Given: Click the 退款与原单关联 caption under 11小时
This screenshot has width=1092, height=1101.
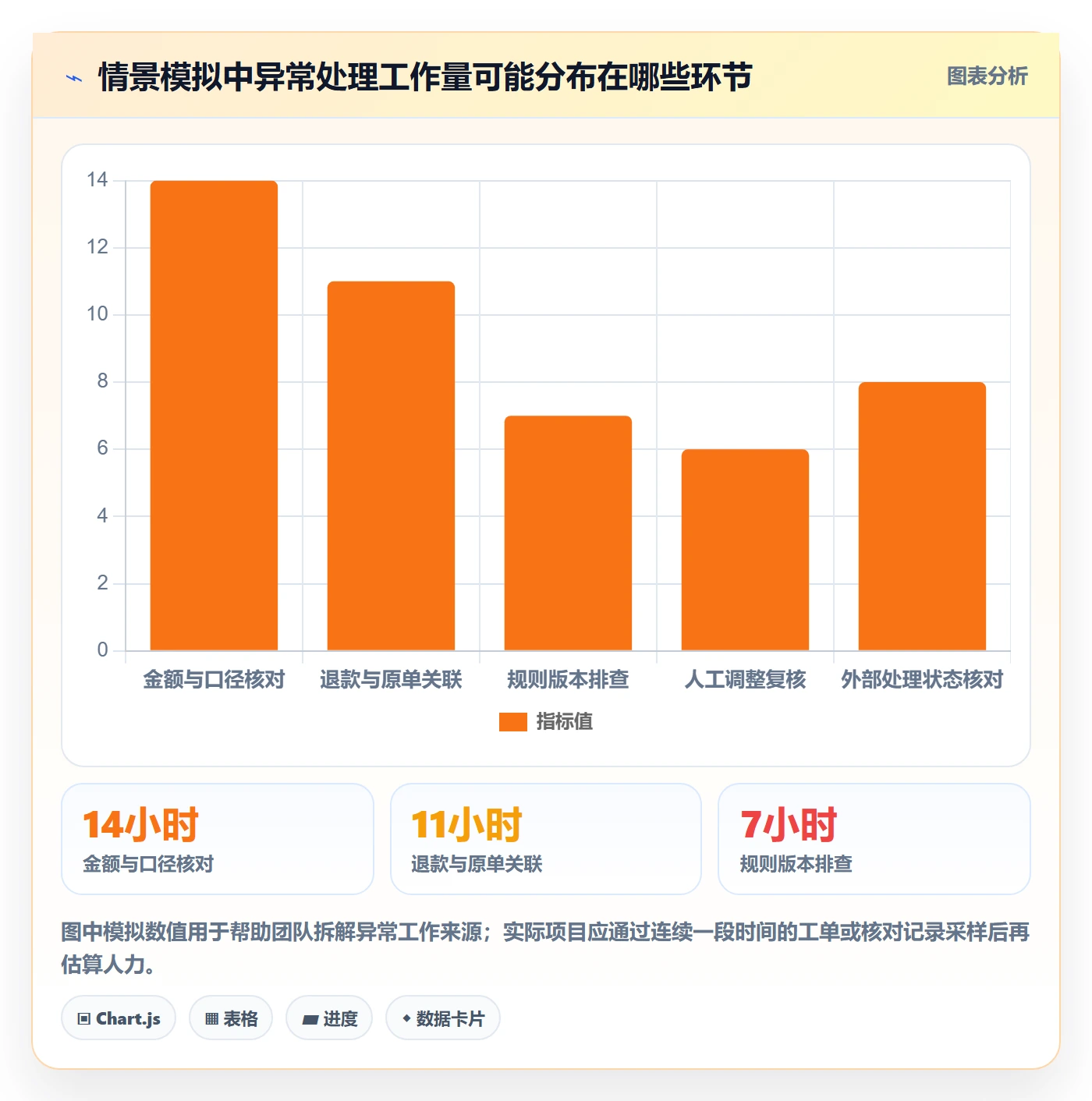Looking at the screenshot, I should pyautogui.click(x=477, y=864).
